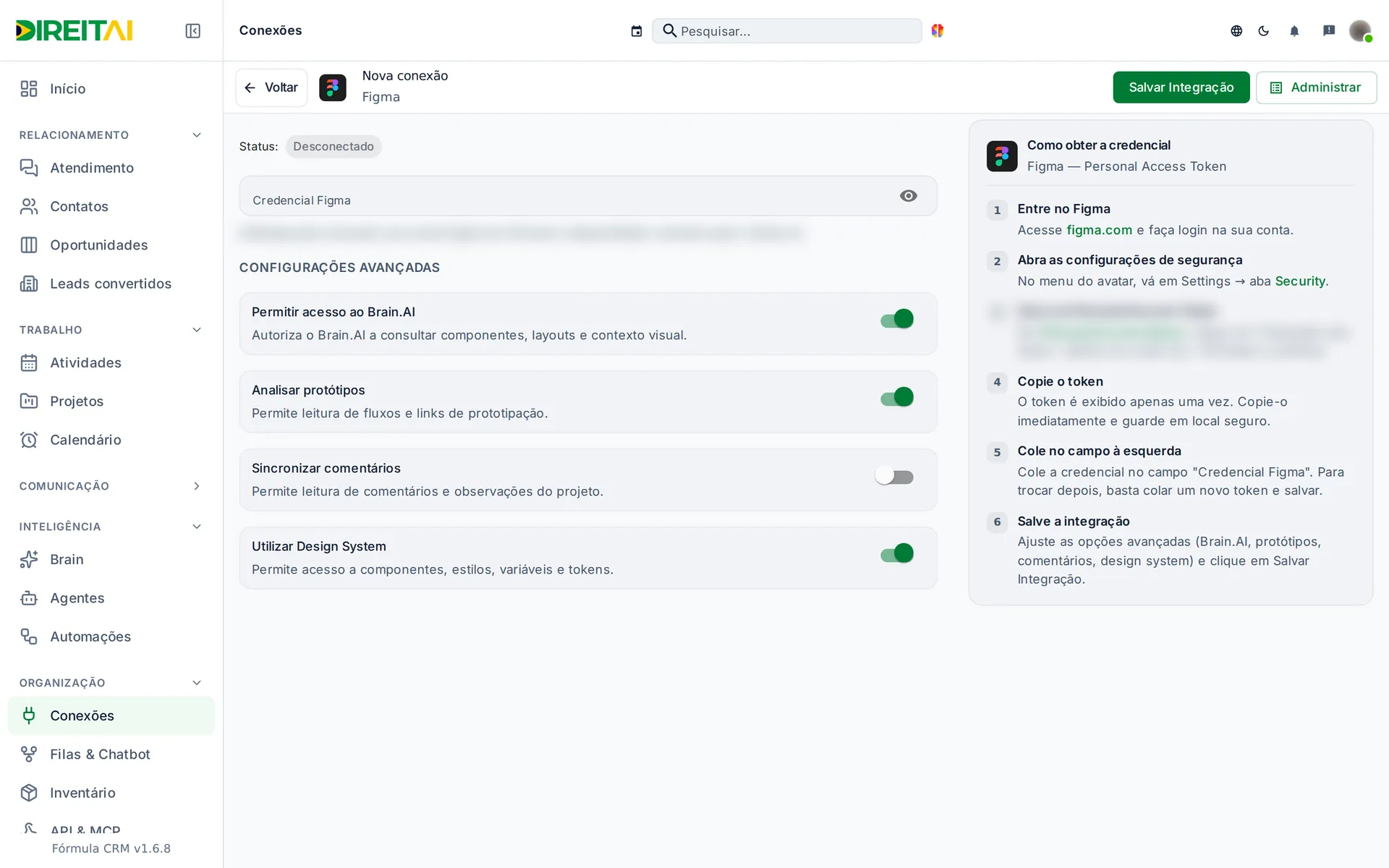Click the Salvar Integração button
The image size is (1389, 868).
(1181, 88)
